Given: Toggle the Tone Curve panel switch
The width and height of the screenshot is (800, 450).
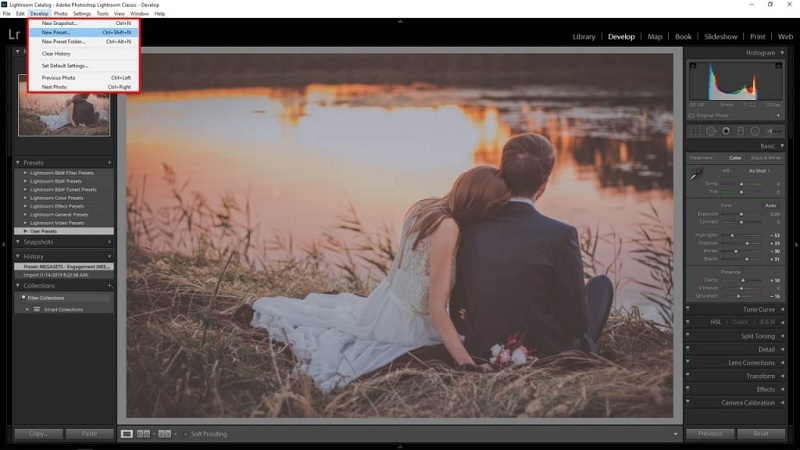Looking at the screenshot, I should [688, 309].
